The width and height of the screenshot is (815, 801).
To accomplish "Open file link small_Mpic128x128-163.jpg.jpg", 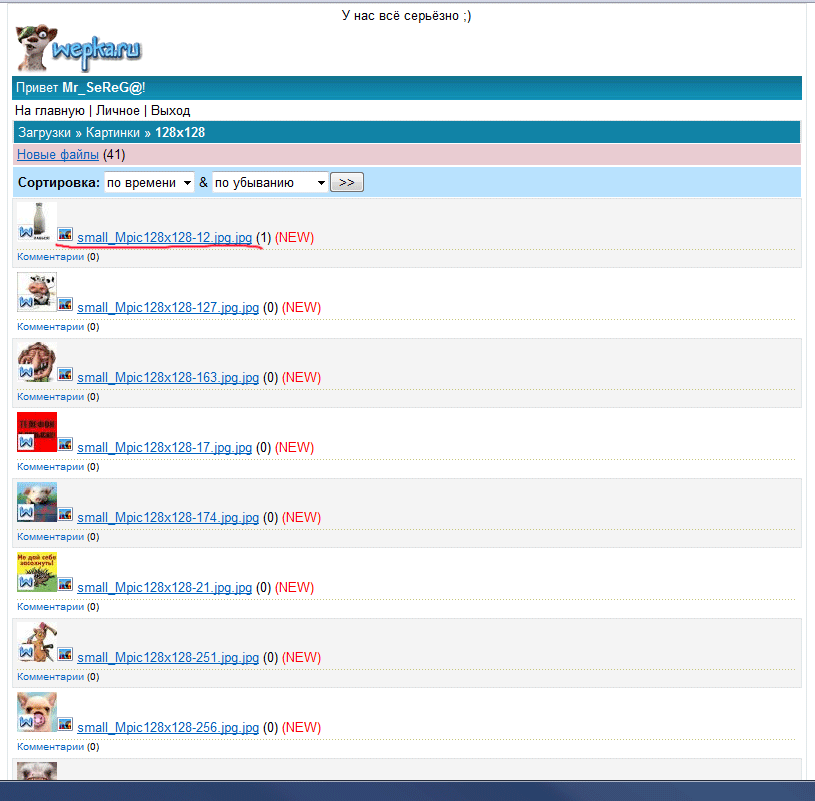I will tap(168, 377).
